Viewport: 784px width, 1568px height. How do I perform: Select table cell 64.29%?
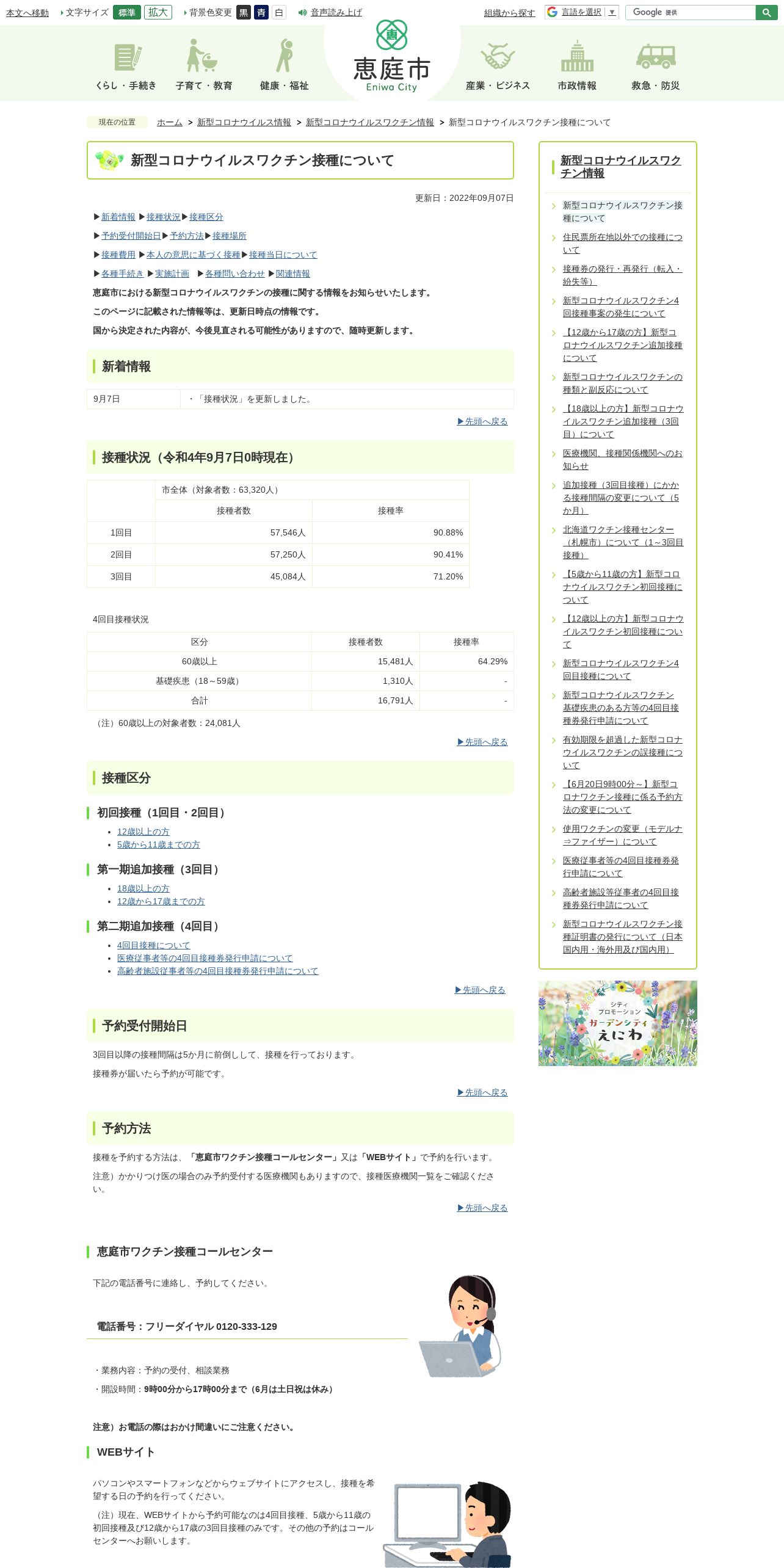point(466,661)
